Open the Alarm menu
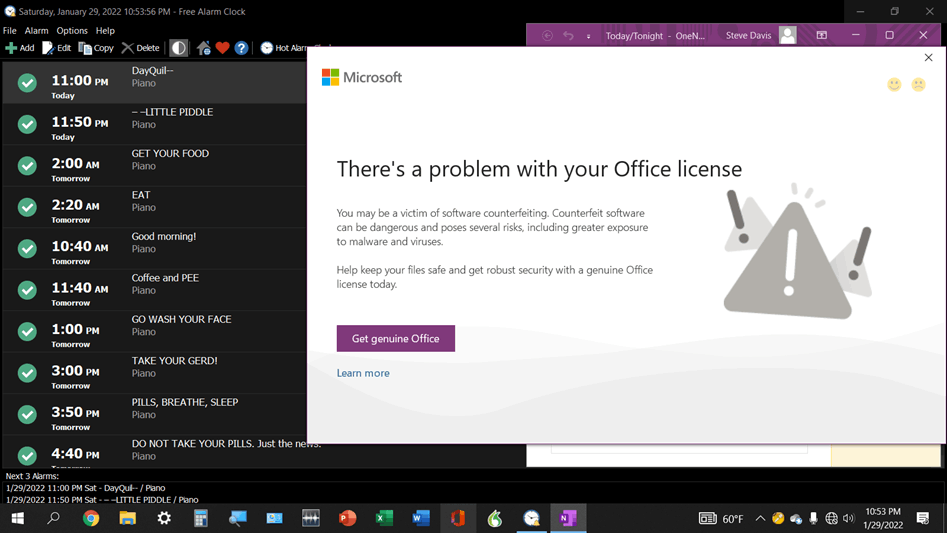The image size is (947, 533). (x=36, y=30)
